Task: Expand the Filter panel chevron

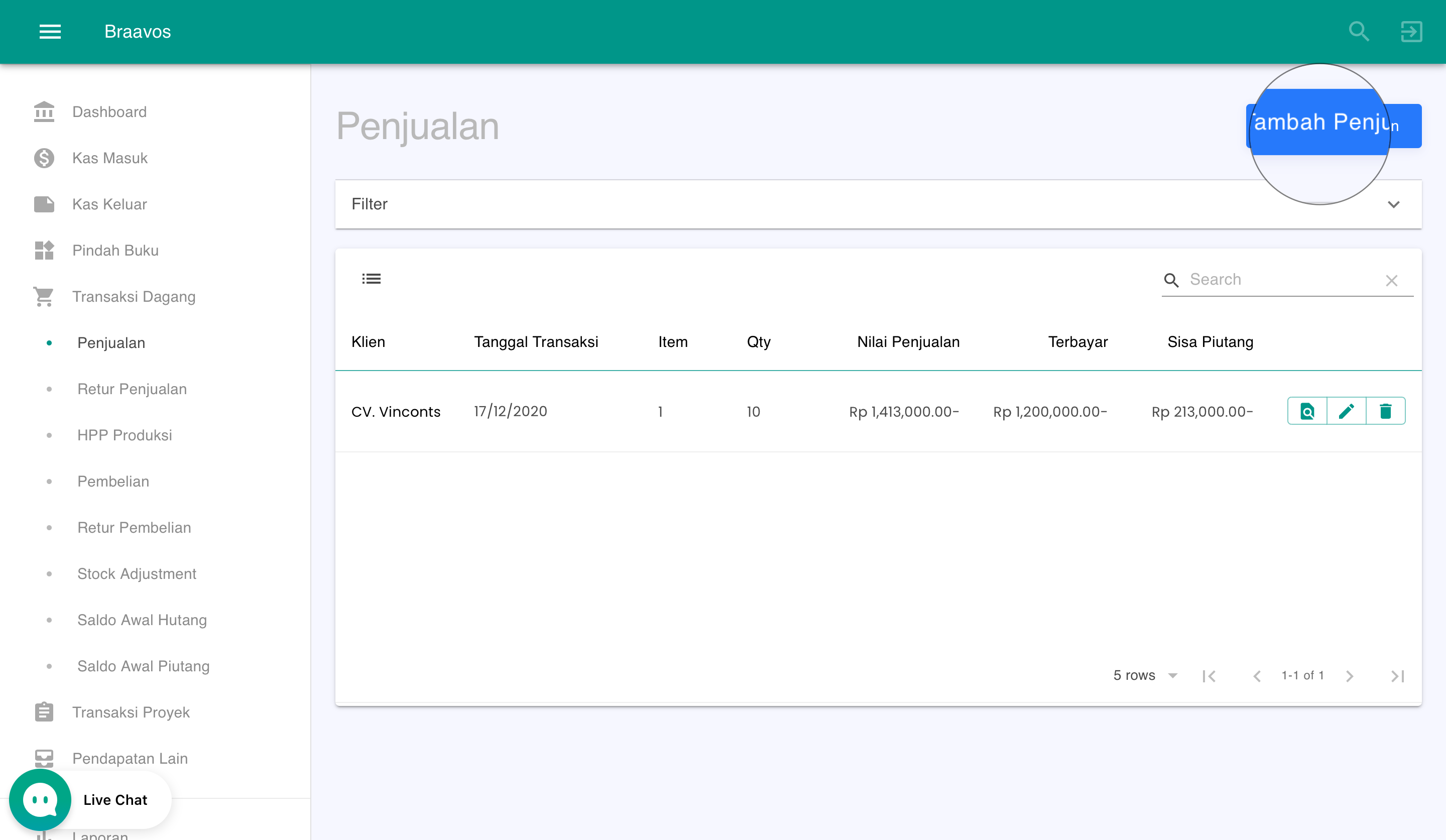Action: pos(1394,204)
